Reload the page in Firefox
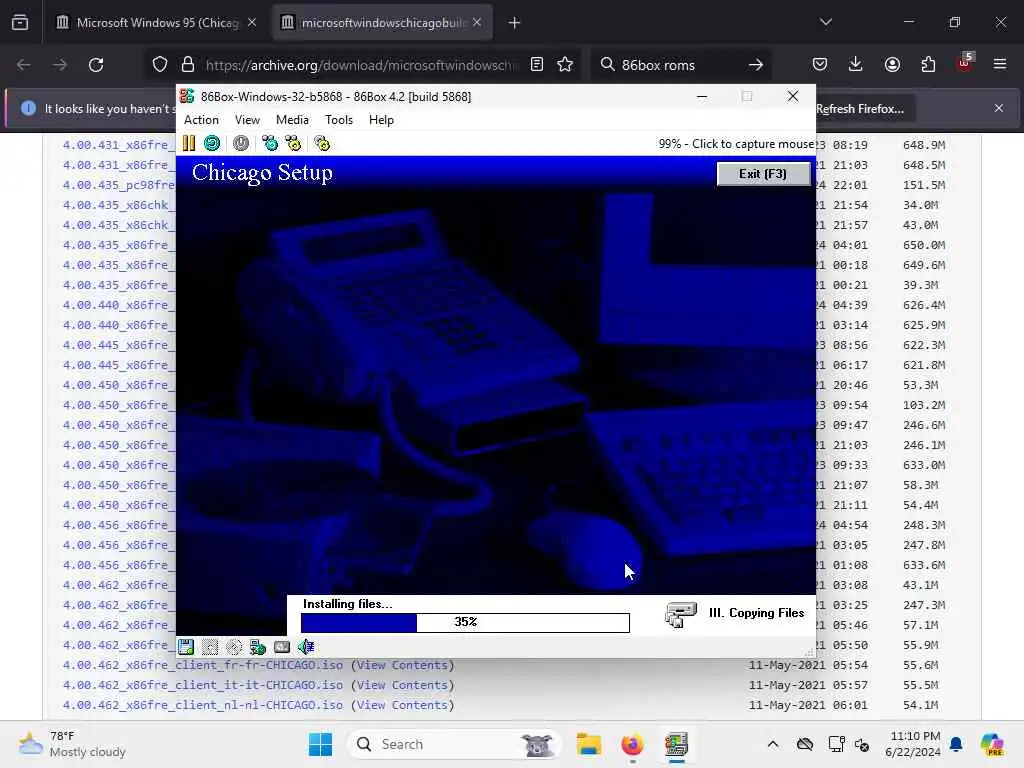Screen dimensions: 1024x768 click(96, 65)
